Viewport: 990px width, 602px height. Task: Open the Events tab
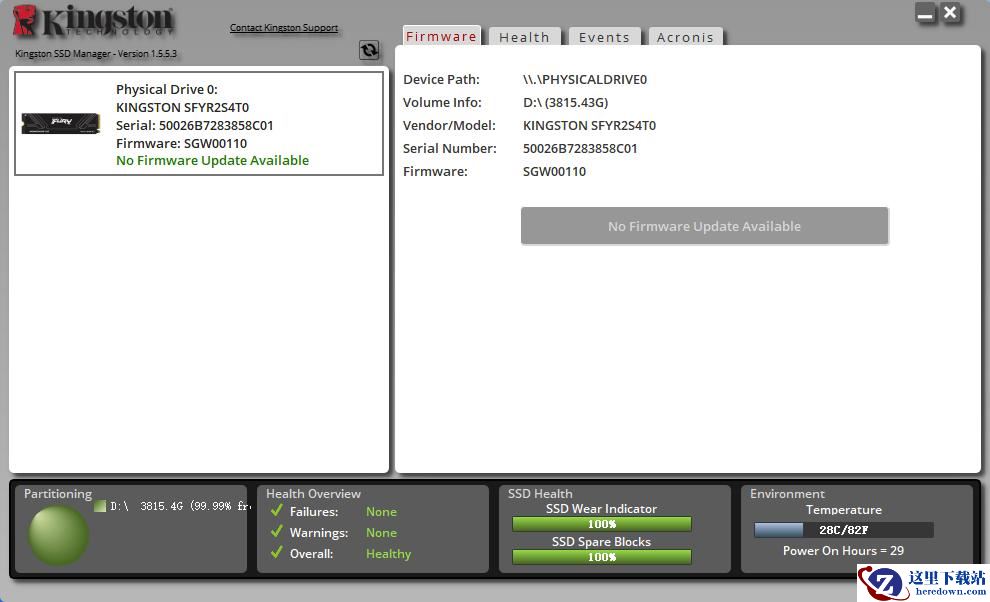coord(604,37)
